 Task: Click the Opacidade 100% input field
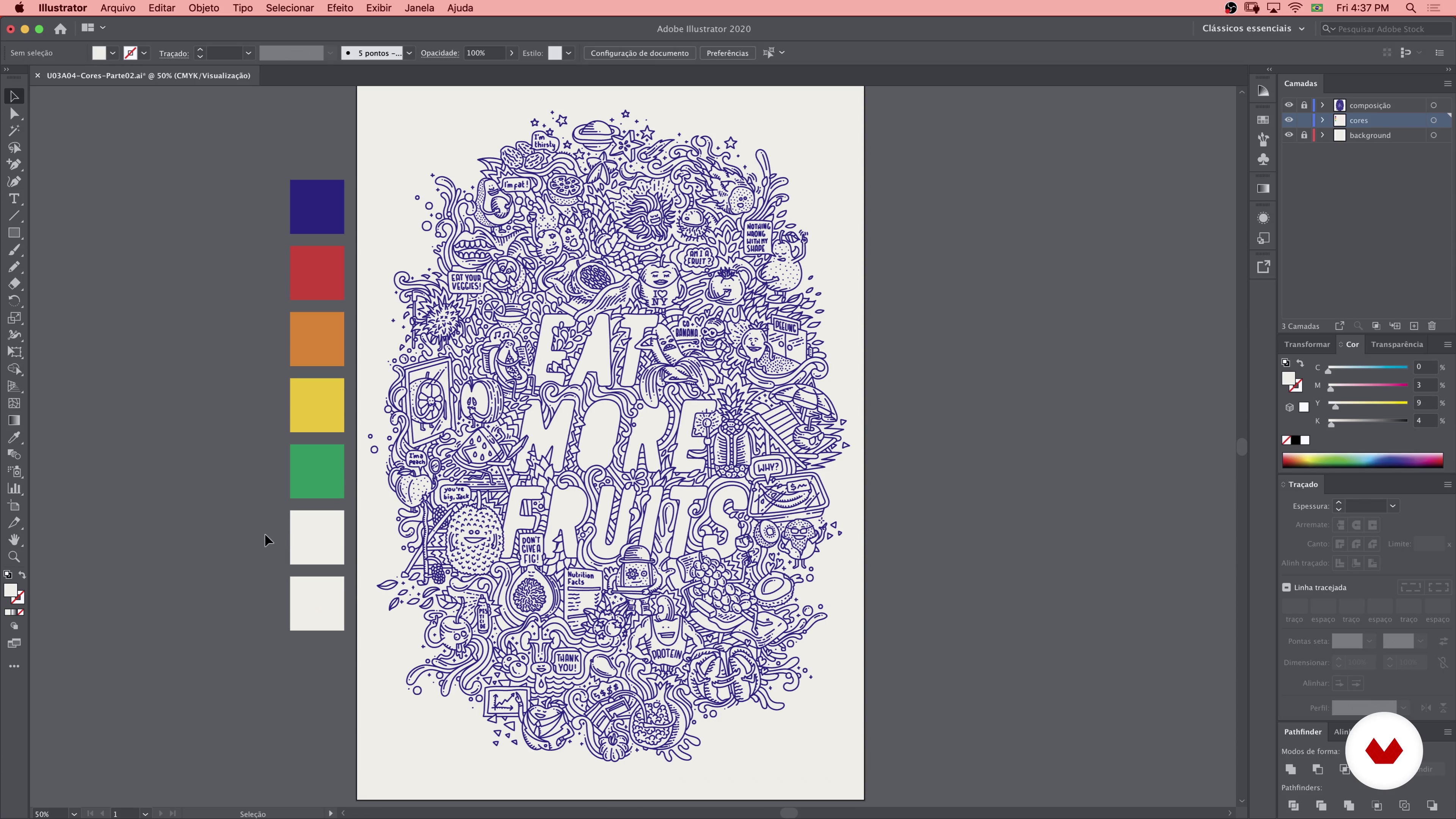click(x=485, y=53)
